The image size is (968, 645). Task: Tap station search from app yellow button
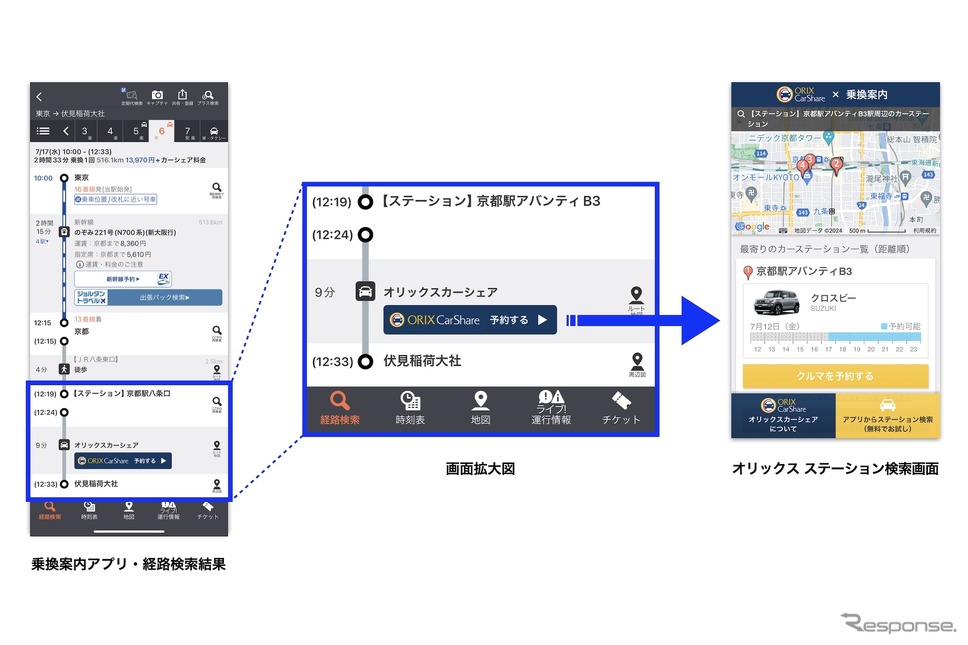click(888, 415)
